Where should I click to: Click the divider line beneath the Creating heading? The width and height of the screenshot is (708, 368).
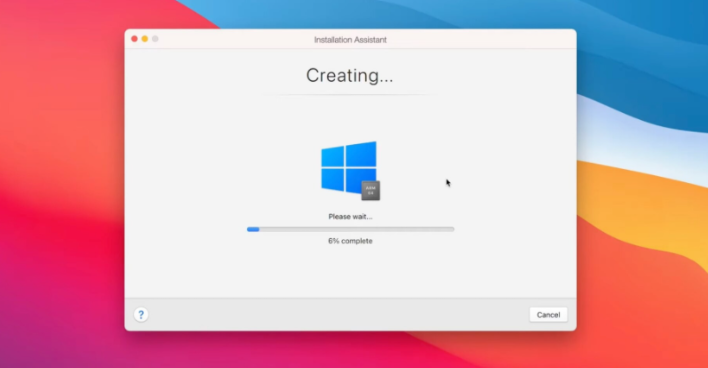(x=350, y=95)
